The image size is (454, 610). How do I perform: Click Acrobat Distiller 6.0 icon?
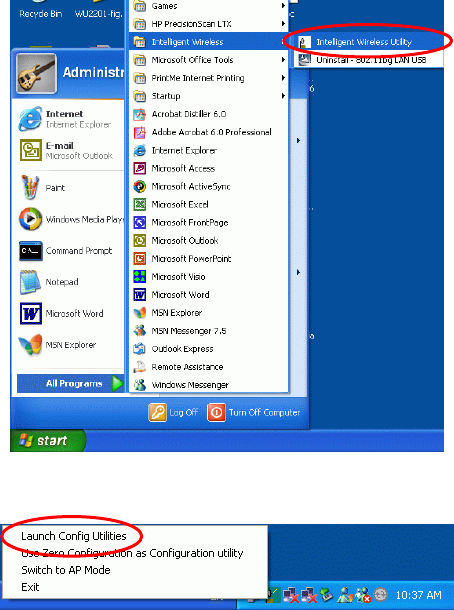[139, 114]
